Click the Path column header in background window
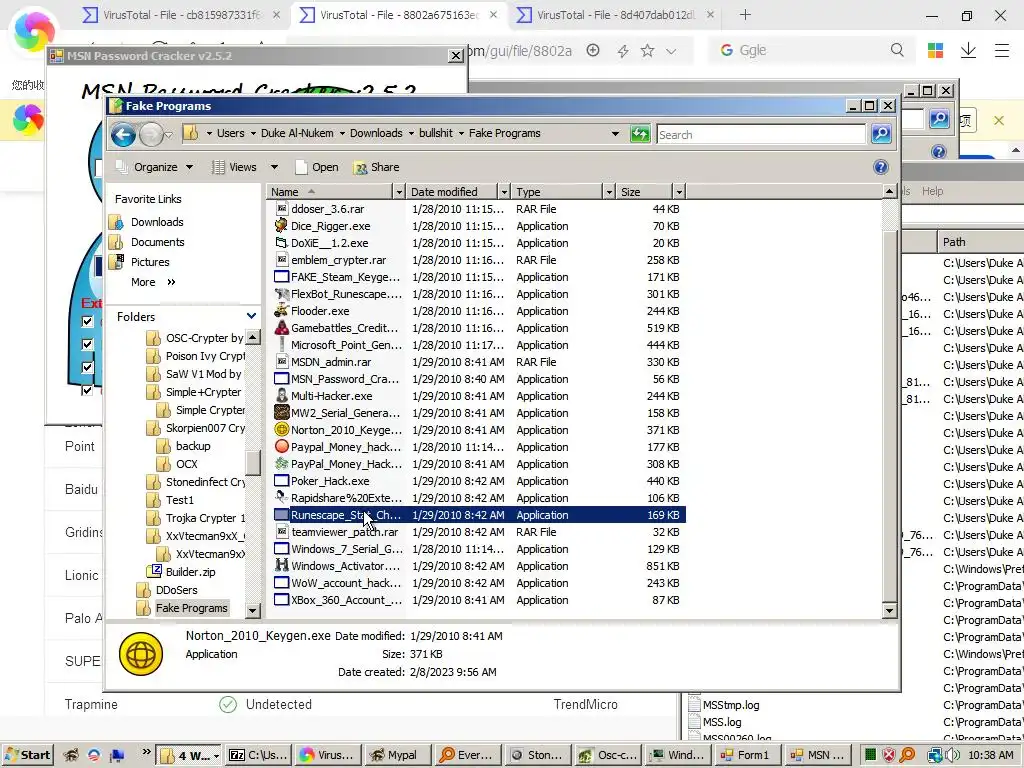Viewport: 1024px width, 768px height. point(980,242)
